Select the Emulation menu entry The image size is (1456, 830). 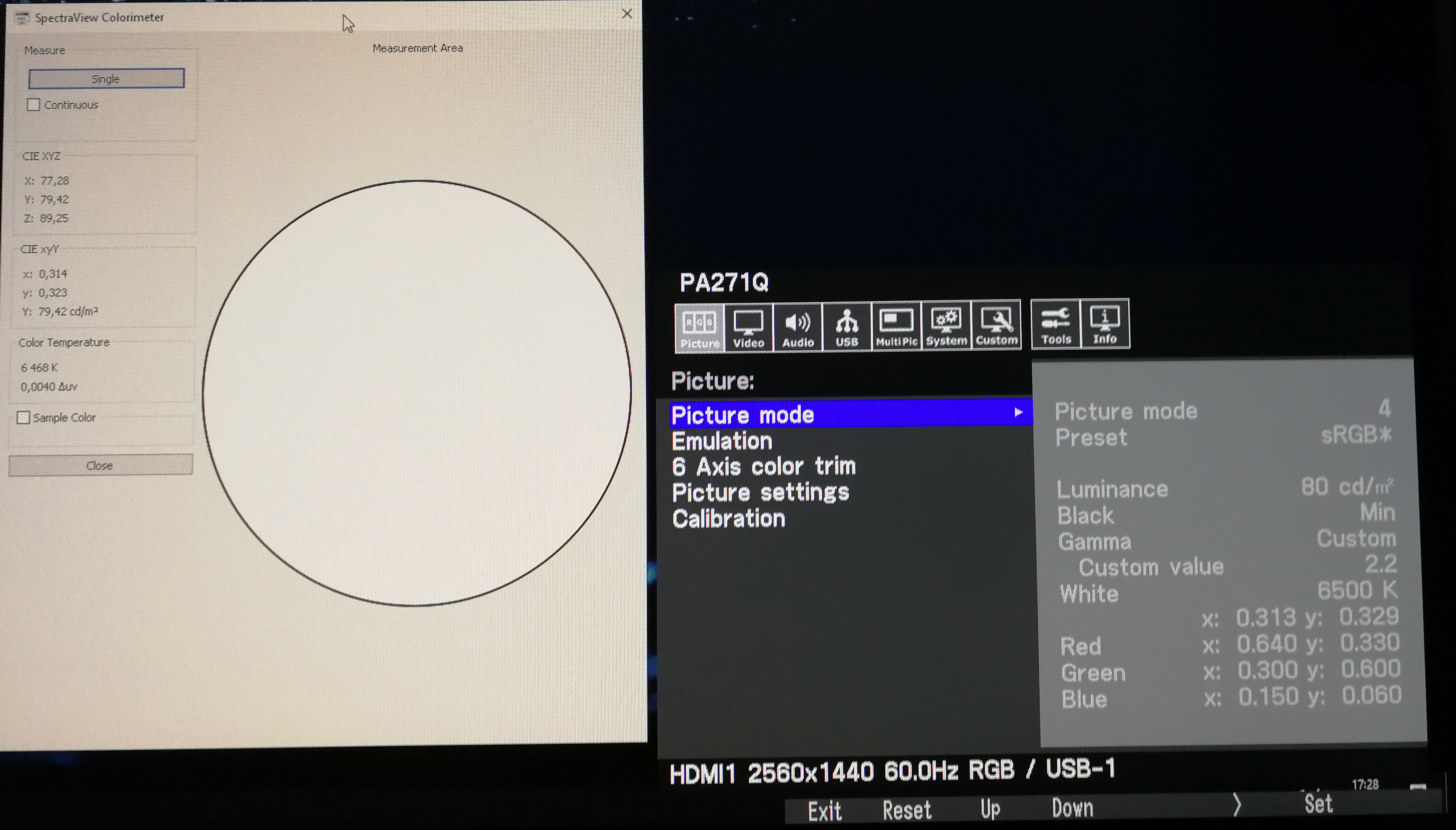point(722,441)
